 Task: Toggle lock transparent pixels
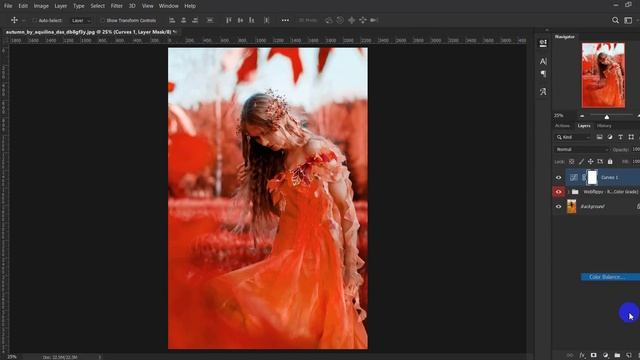571,162
